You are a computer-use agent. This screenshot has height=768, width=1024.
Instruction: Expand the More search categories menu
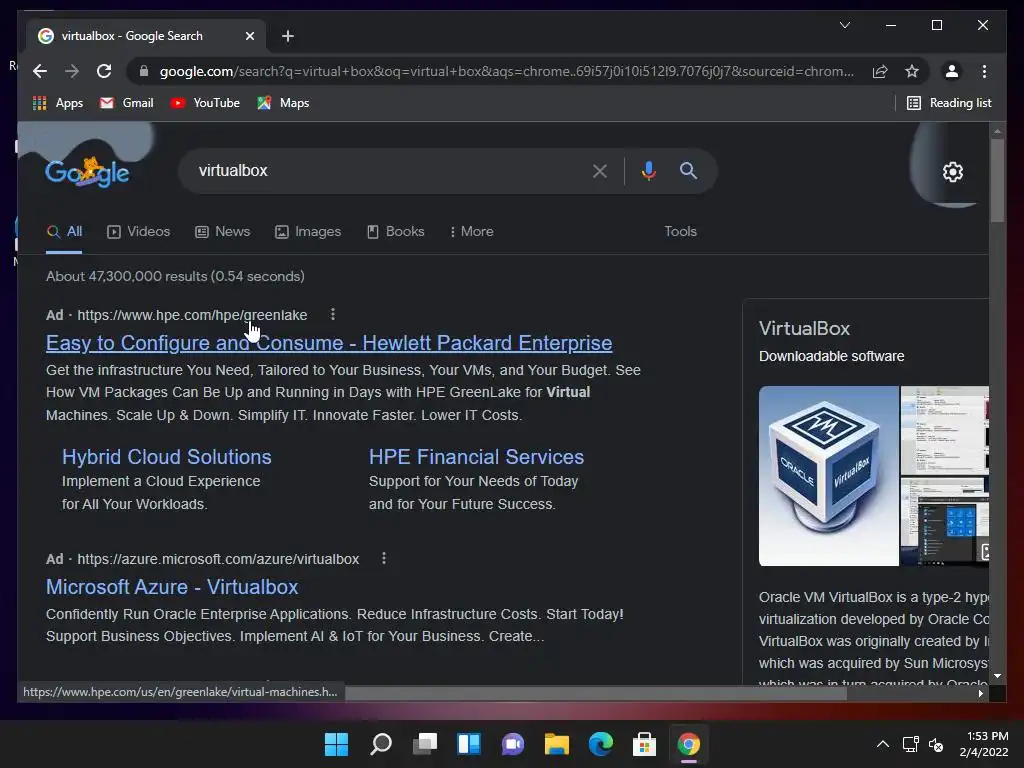tap(472, 232)
